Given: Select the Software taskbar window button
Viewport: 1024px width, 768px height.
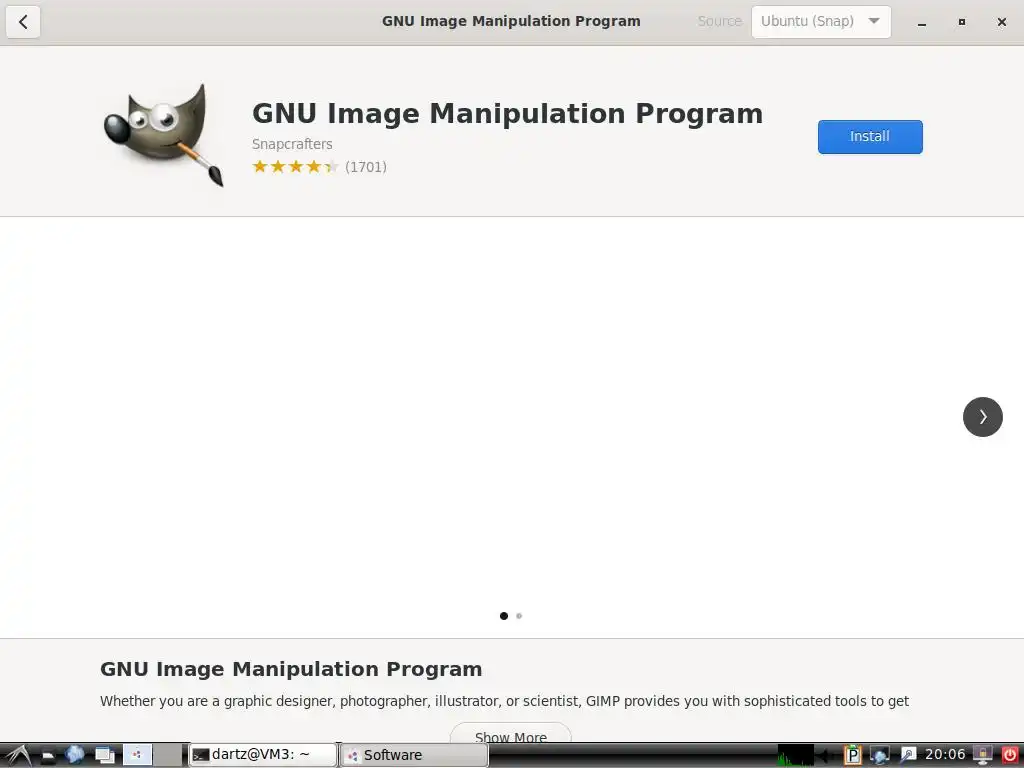Looking at the screenshot, I should coord(414,755).
